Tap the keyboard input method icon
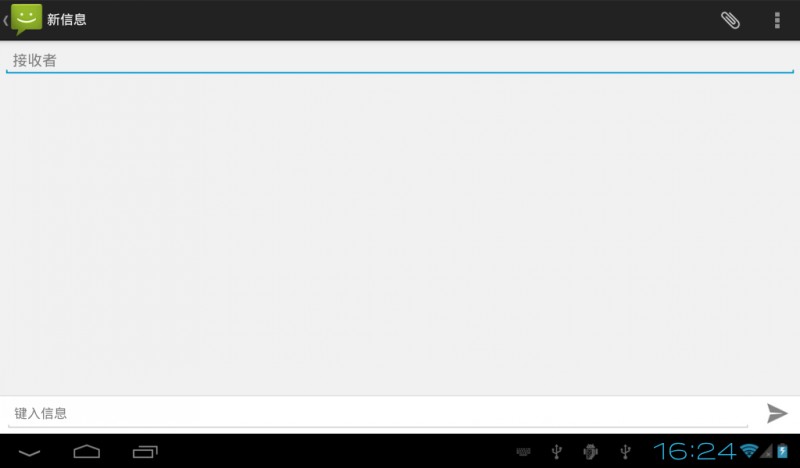This screenshot has height=468, width=800. click(523, 451)
